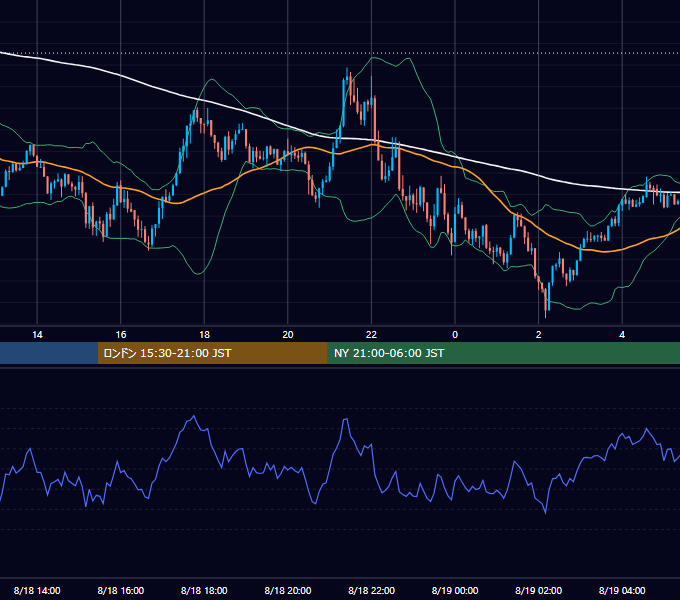Click the 14 hour label on price chart axis
Viewport: 680px width, 600px height.
click(x=37, y=335)
